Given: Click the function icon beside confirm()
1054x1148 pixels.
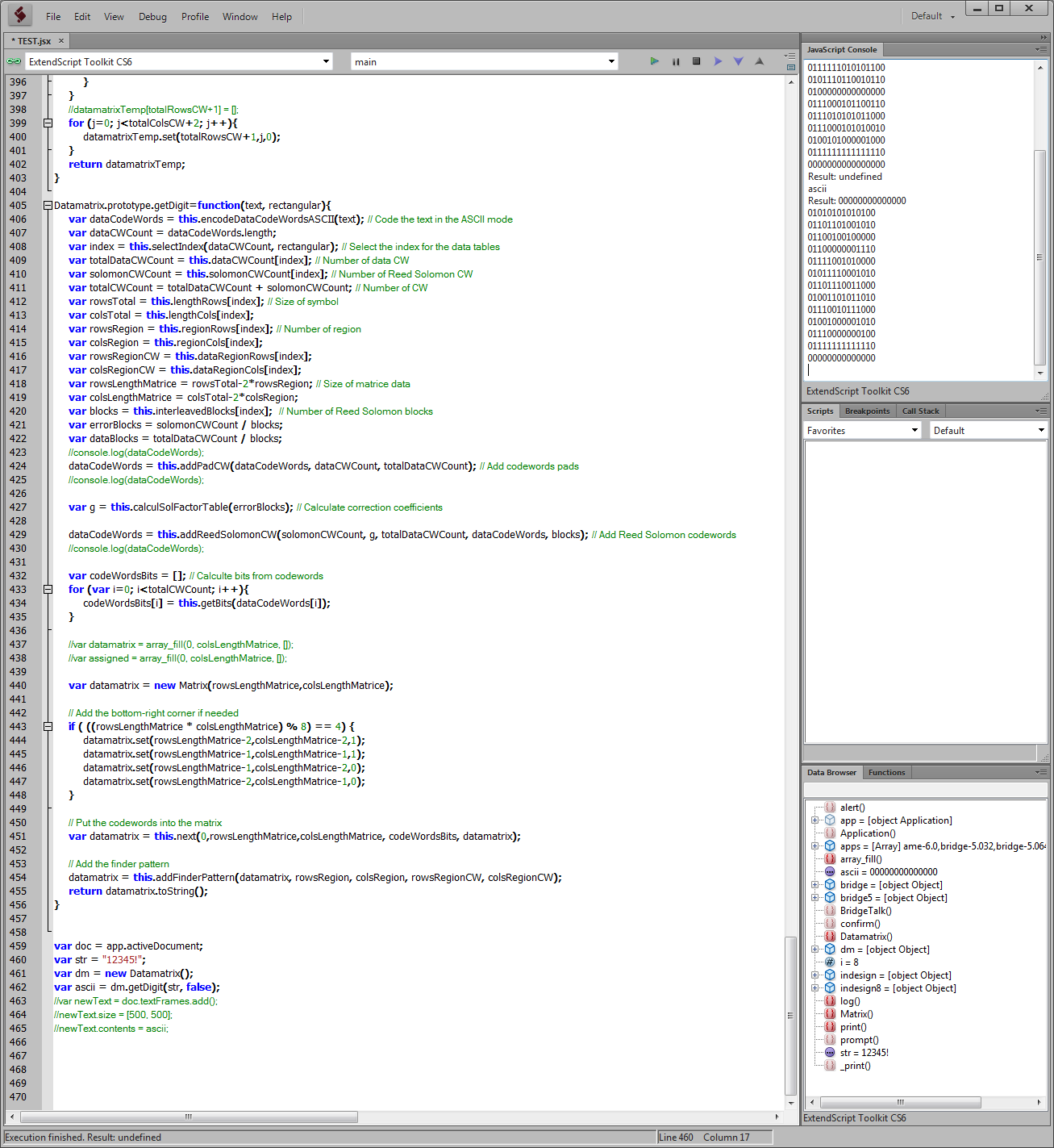Looking at the screenshot, I should pos(830,924).
